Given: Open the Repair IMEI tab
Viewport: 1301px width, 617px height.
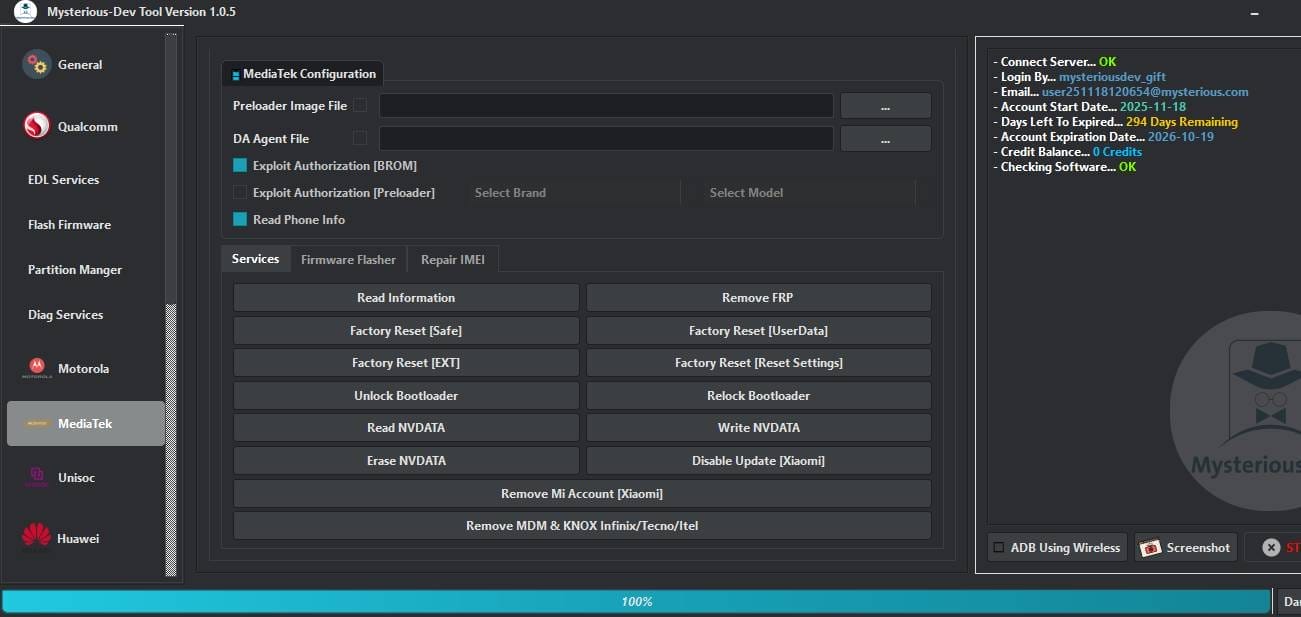Looking at the screenshot, I should pos(453,259).
